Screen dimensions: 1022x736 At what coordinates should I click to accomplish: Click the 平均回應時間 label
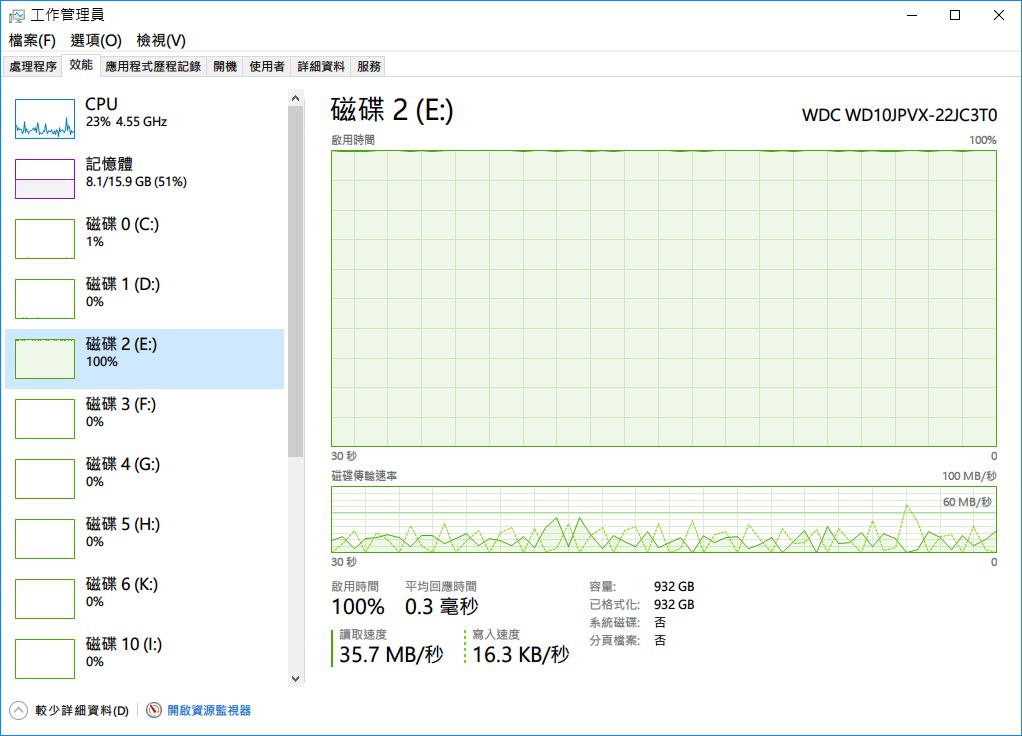point(441,587)
